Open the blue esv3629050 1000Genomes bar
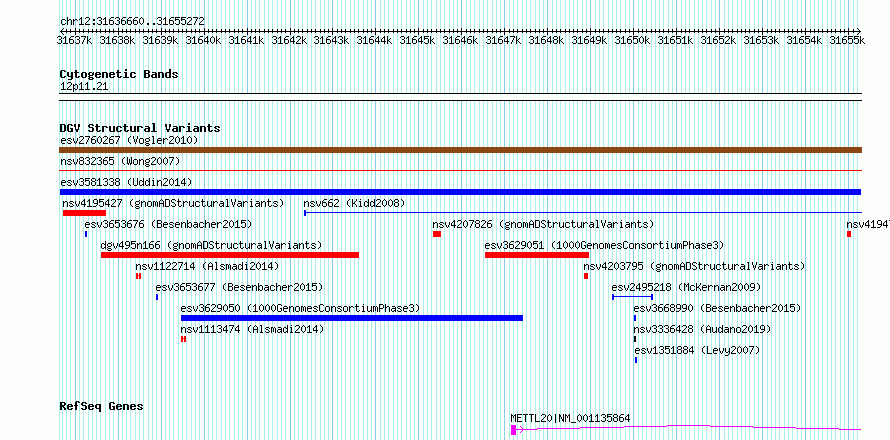 pos(352,318)
